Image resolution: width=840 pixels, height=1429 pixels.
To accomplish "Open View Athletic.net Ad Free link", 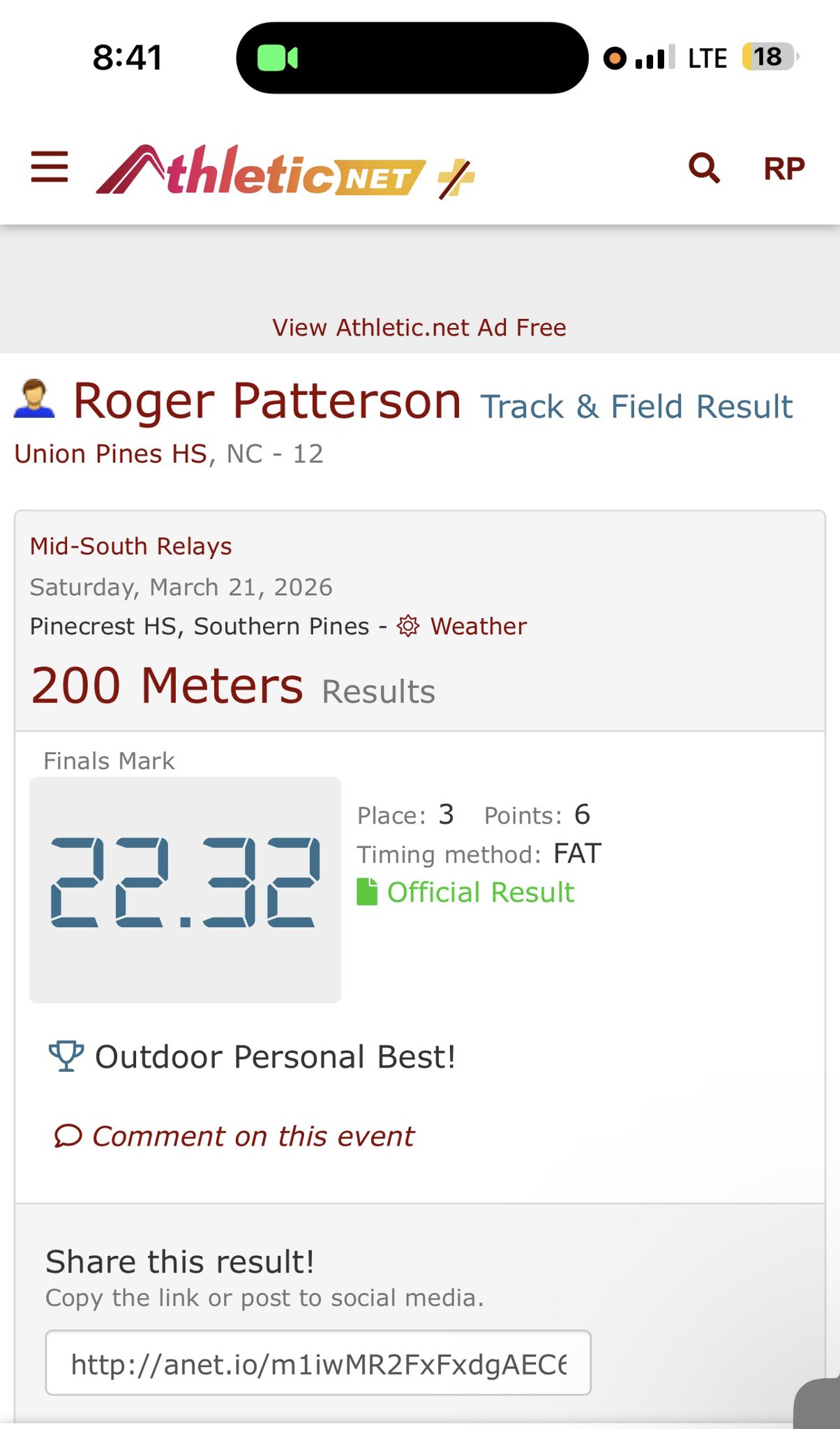I will coord(419,327).
